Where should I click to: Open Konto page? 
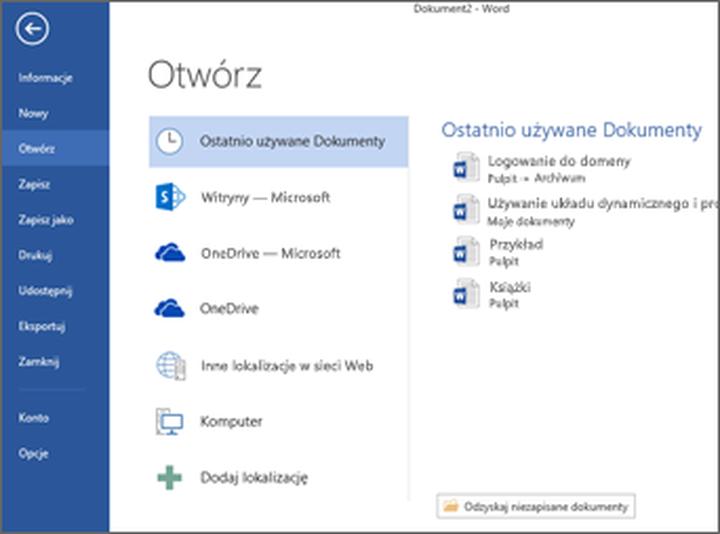(34, 418)
